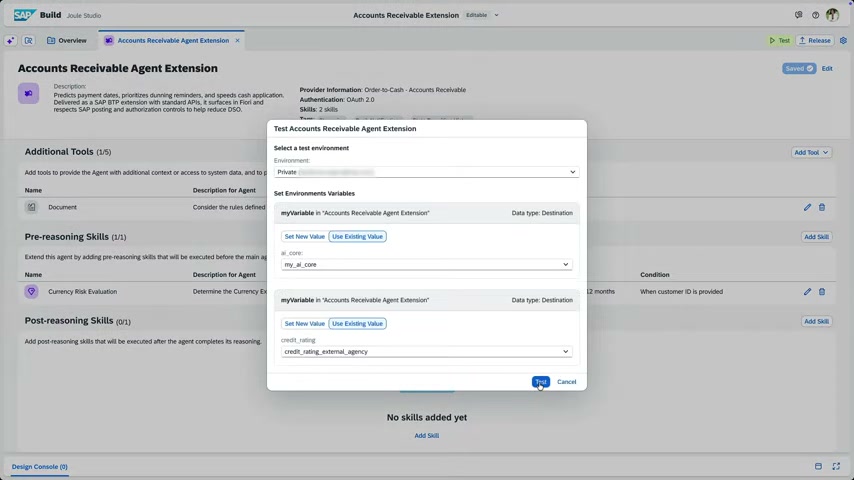The height and width of the screenshot is (480, 854).
Task: Click the Document tool name
Action: pyautogui.click(x=62, y=207)
